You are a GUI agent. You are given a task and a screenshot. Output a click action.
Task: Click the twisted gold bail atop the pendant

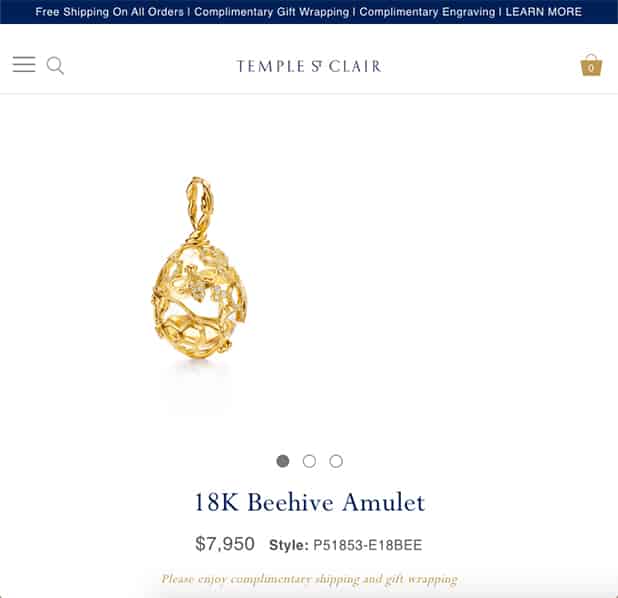pos(199,206)
